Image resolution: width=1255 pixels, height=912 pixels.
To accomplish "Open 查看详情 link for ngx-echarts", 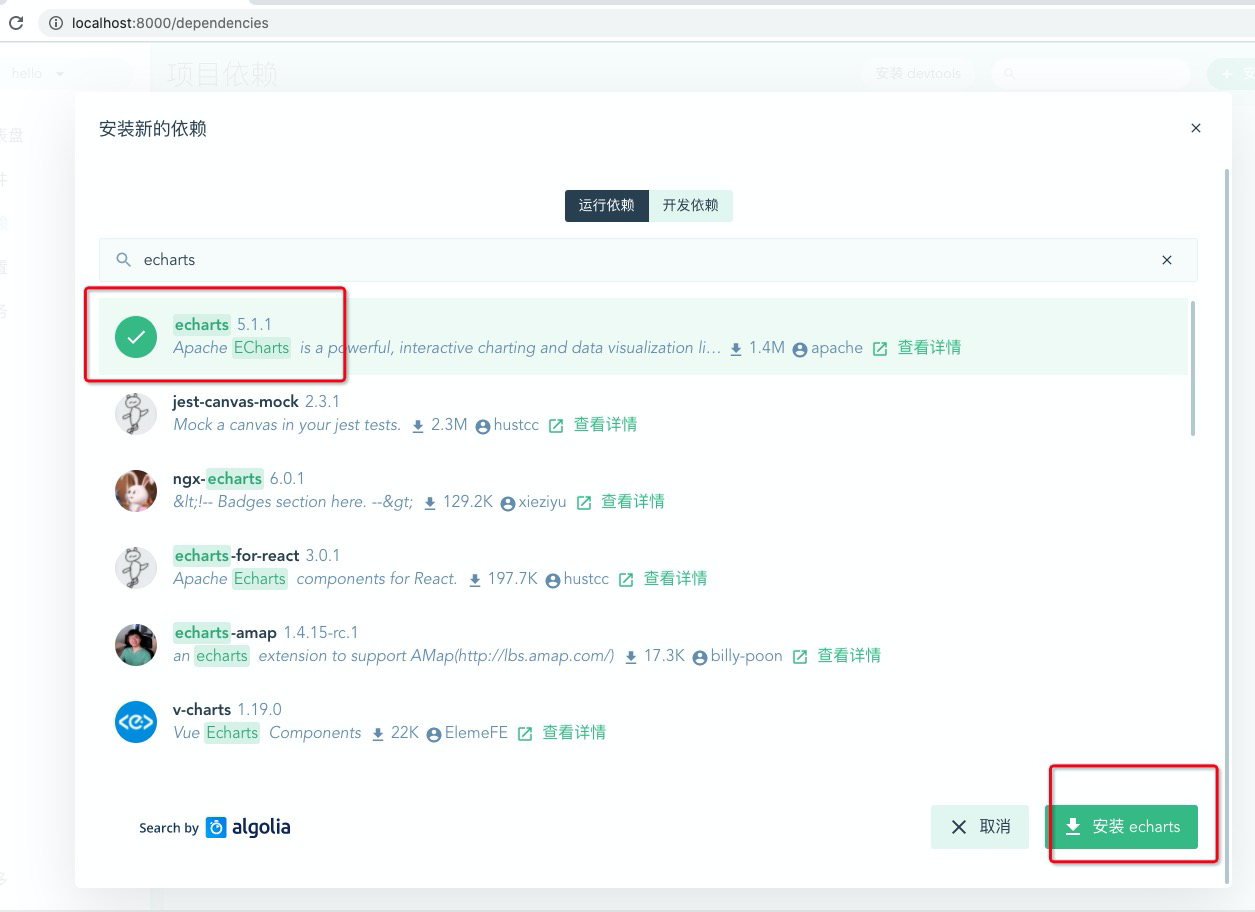I will point(633,502).
